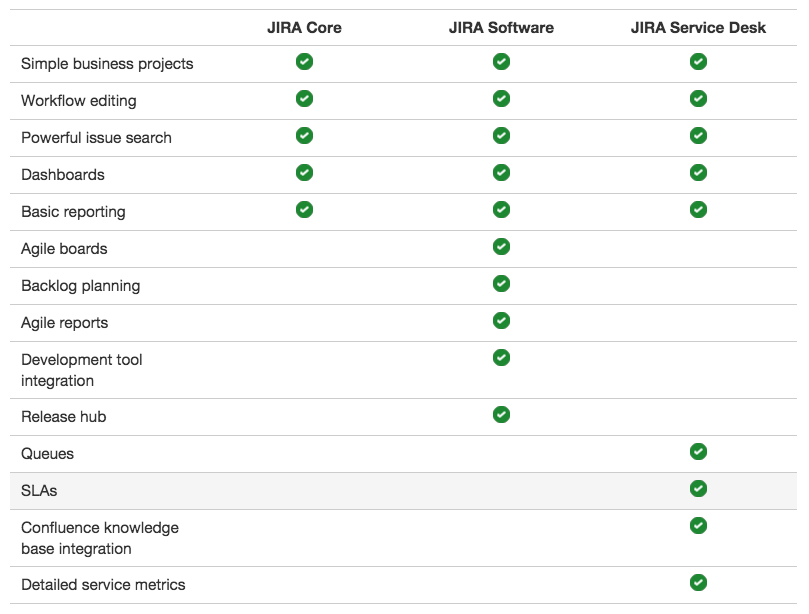Select the JIRA Core column header
Image resolution: width=809 pixels, height=614 pixels.
(304, 27)
